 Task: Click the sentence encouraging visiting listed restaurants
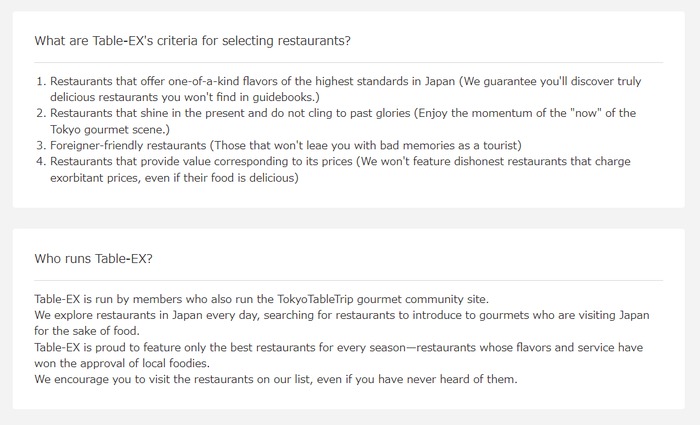pos(276,379)
